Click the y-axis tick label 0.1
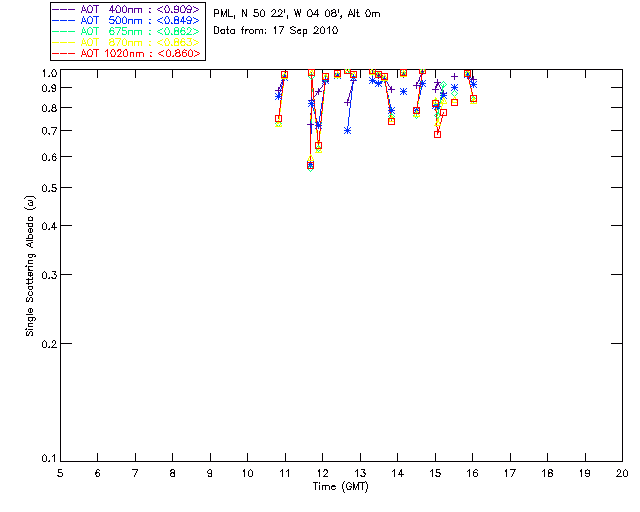This screenshot has height=512, width=640. pos(49,459)
